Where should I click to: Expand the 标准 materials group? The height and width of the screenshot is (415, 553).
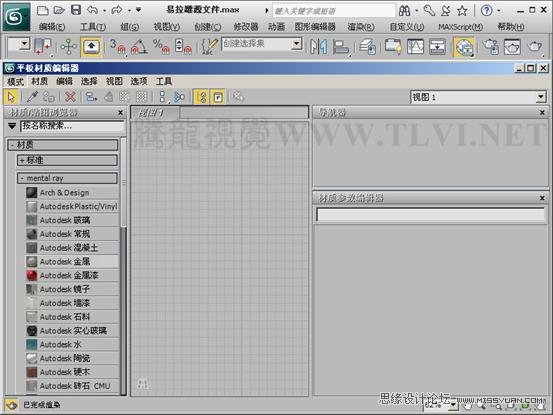[x=67, y=160]
